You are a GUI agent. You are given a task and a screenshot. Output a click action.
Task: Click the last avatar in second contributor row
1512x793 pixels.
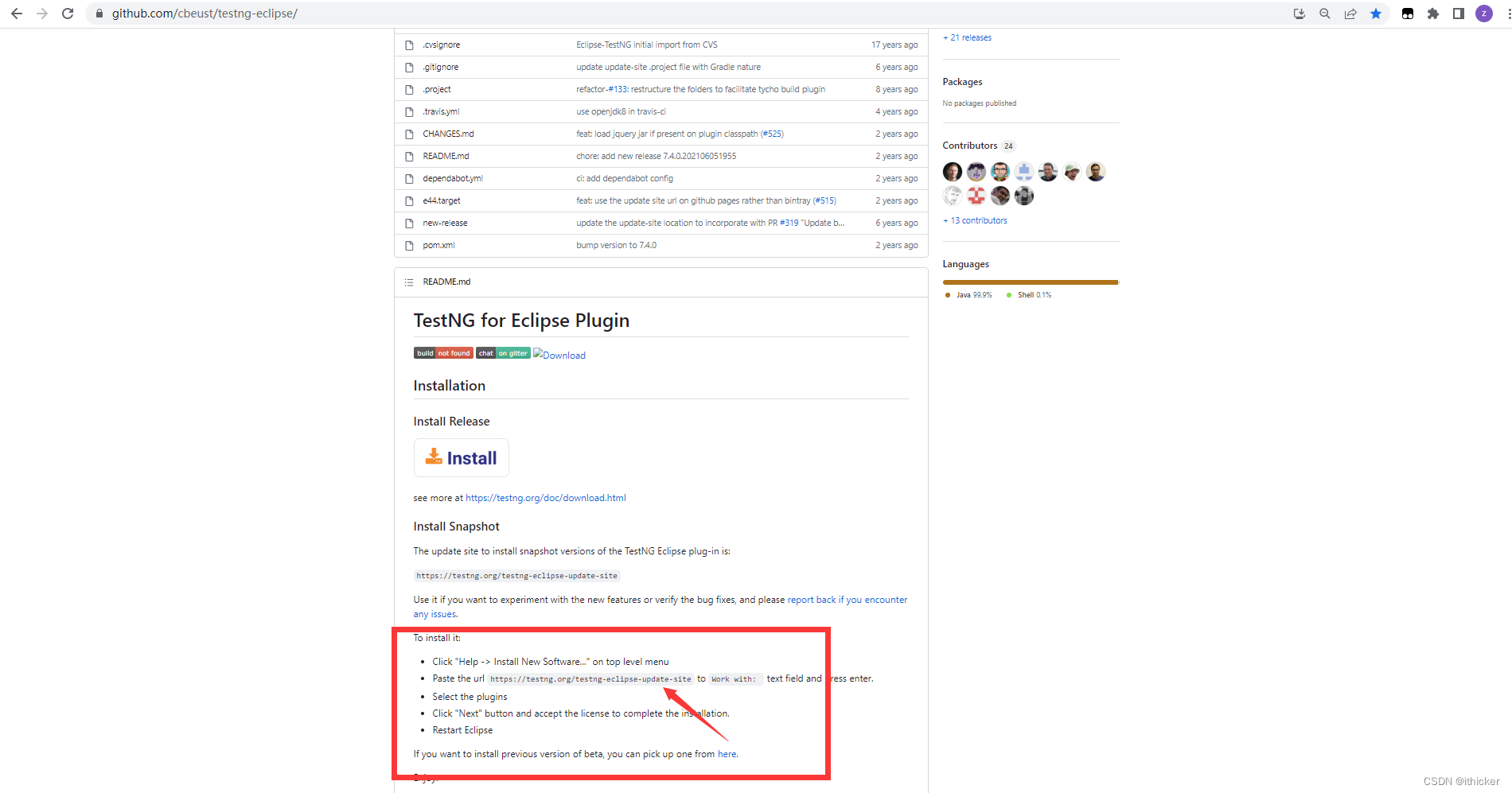(1024, 196)
